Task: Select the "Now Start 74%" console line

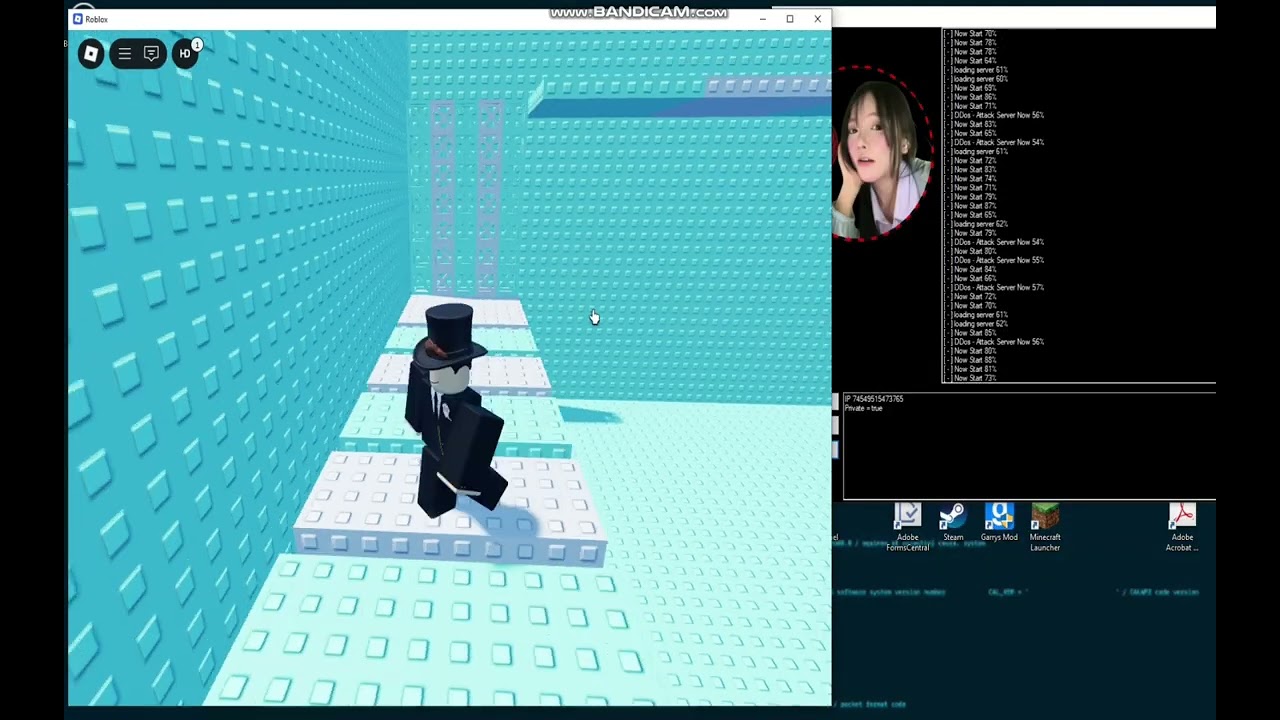Action: (971, 179)
